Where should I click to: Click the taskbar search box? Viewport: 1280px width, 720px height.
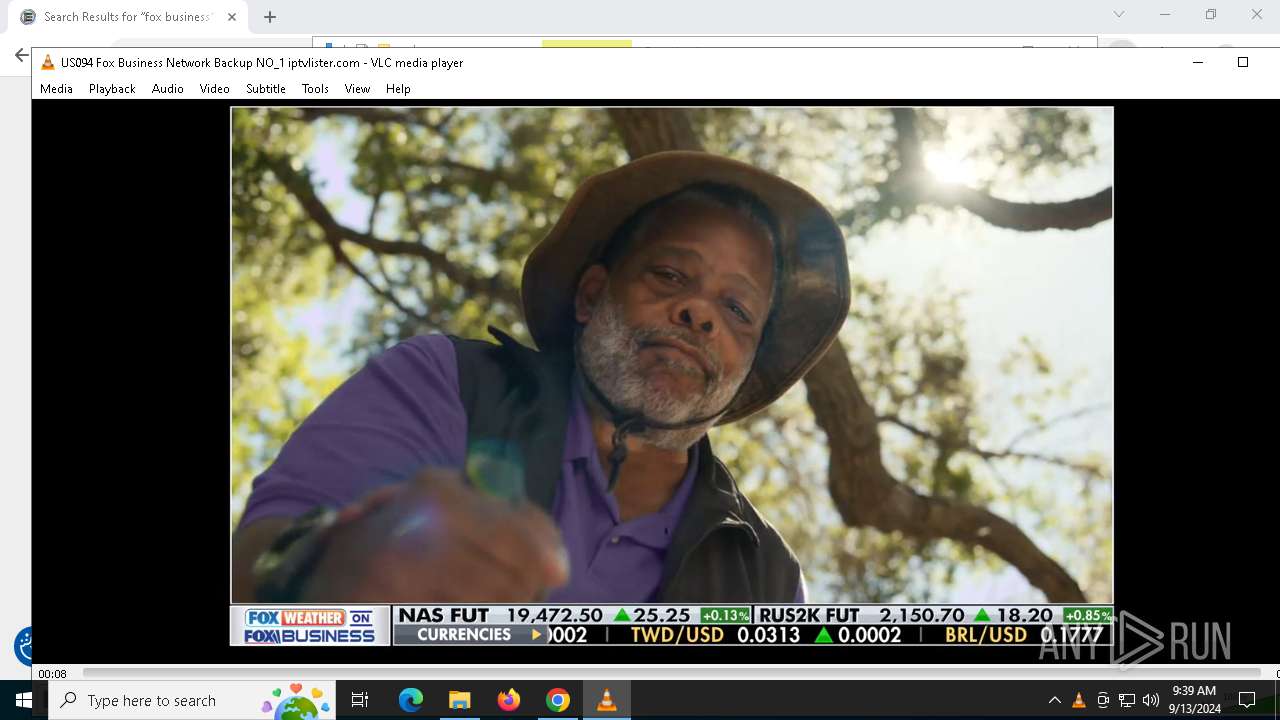coord(192,700)
